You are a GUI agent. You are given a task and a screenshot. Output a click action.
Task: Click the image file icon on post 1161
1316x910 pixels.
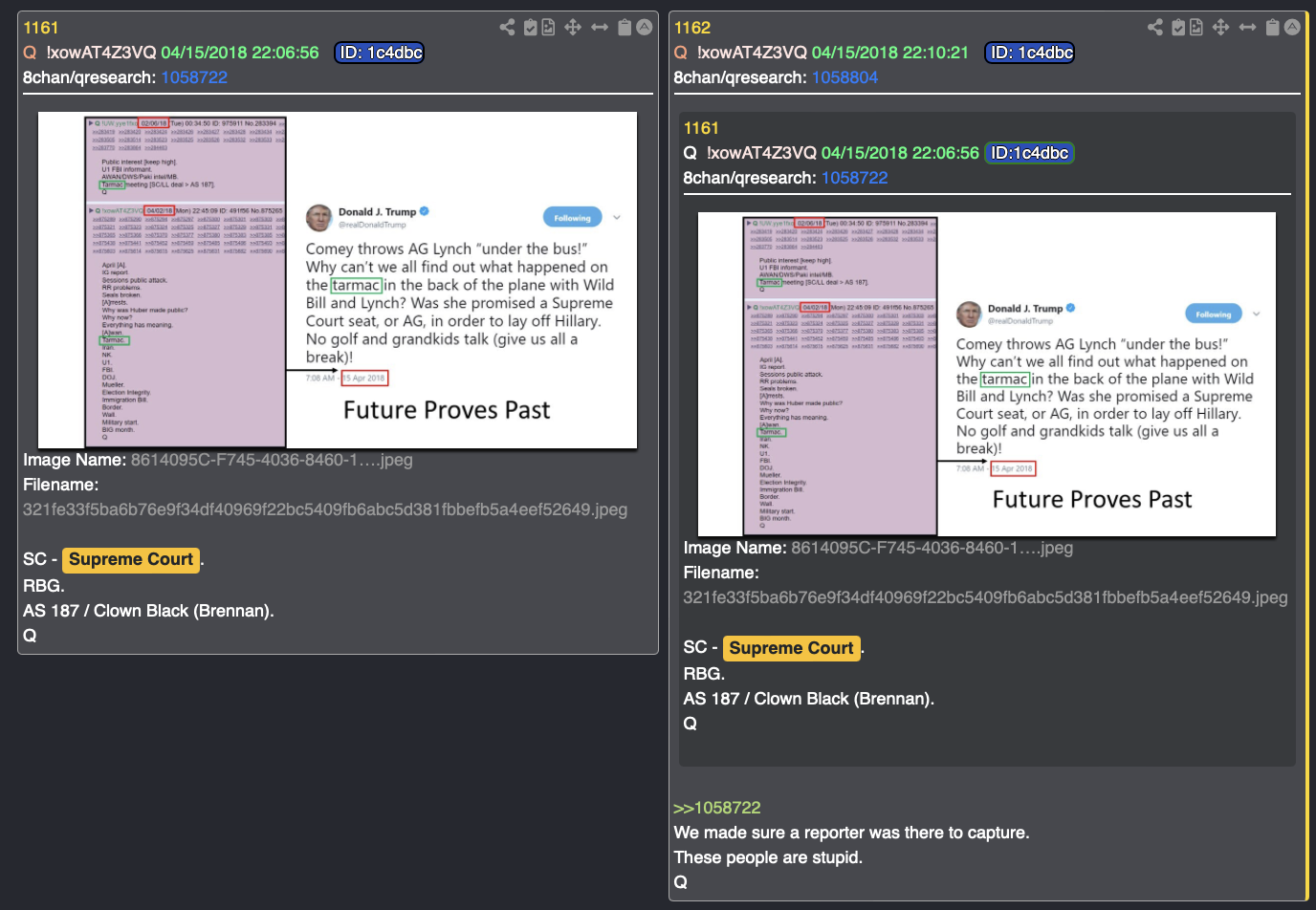pos(548,27)
